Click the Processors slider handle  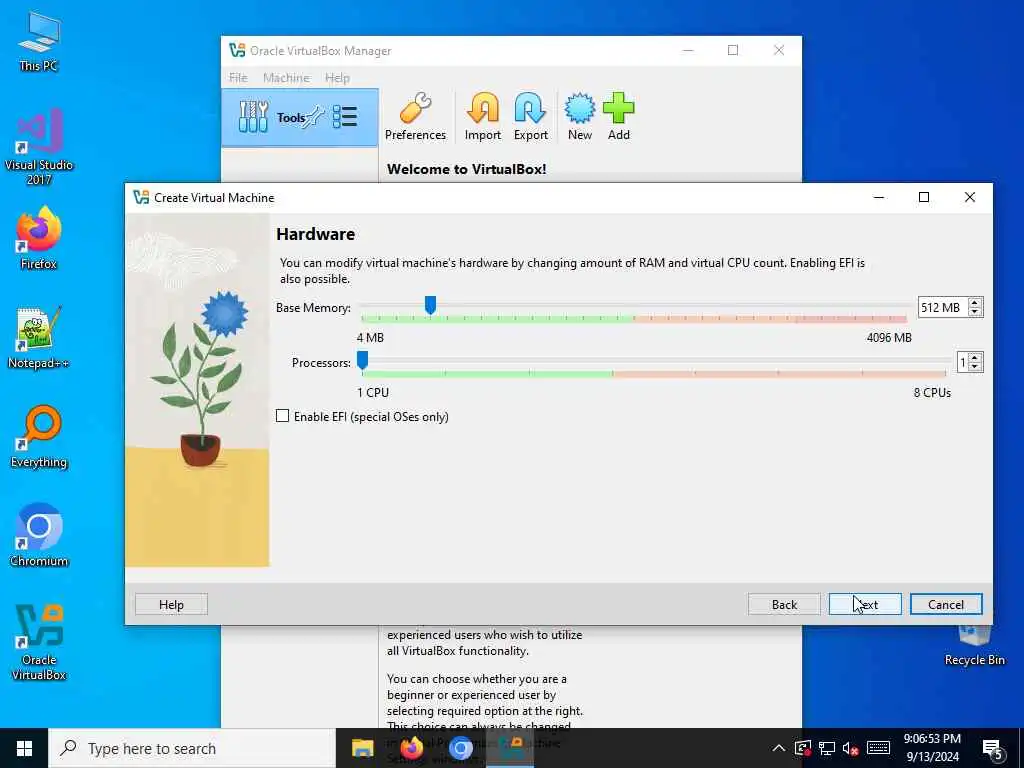click(x=362, y=360)
